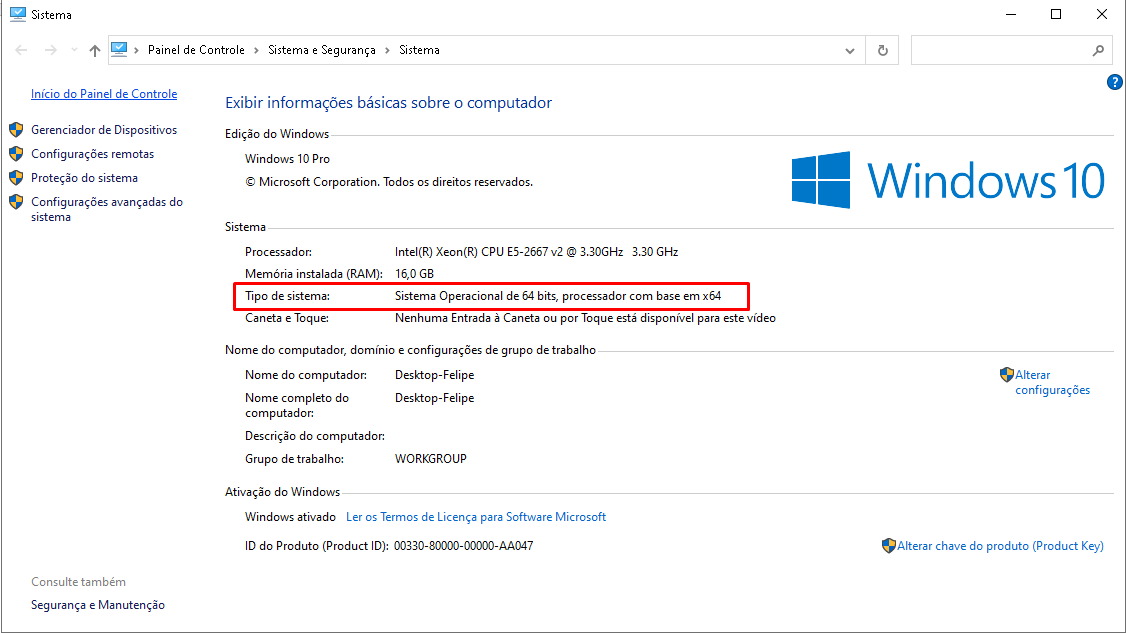The width and height of the screenshot is (1126, 633).
Task: Open Painel de Controle breadcrumb
Action: [x=196, y=50]
